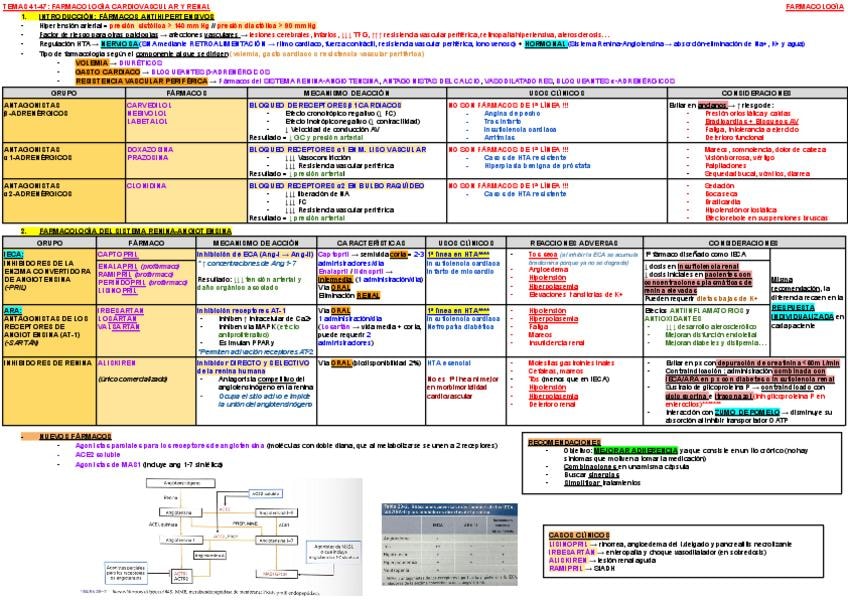Viewport: 848px width, 600px height.
Task: Click 'Hiperplasia benigna de próstata' entry
Action: point(537,166)
